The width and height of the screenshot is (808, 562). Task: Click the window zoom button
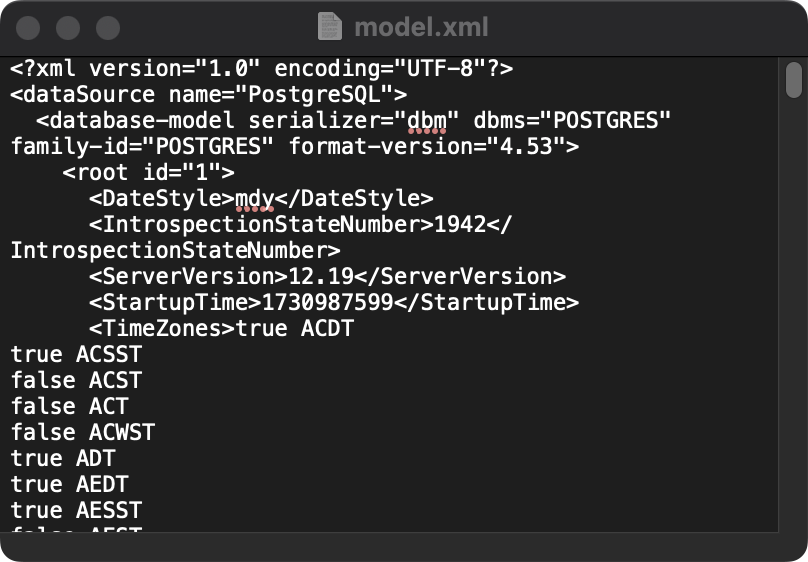(x=107, y=27)
